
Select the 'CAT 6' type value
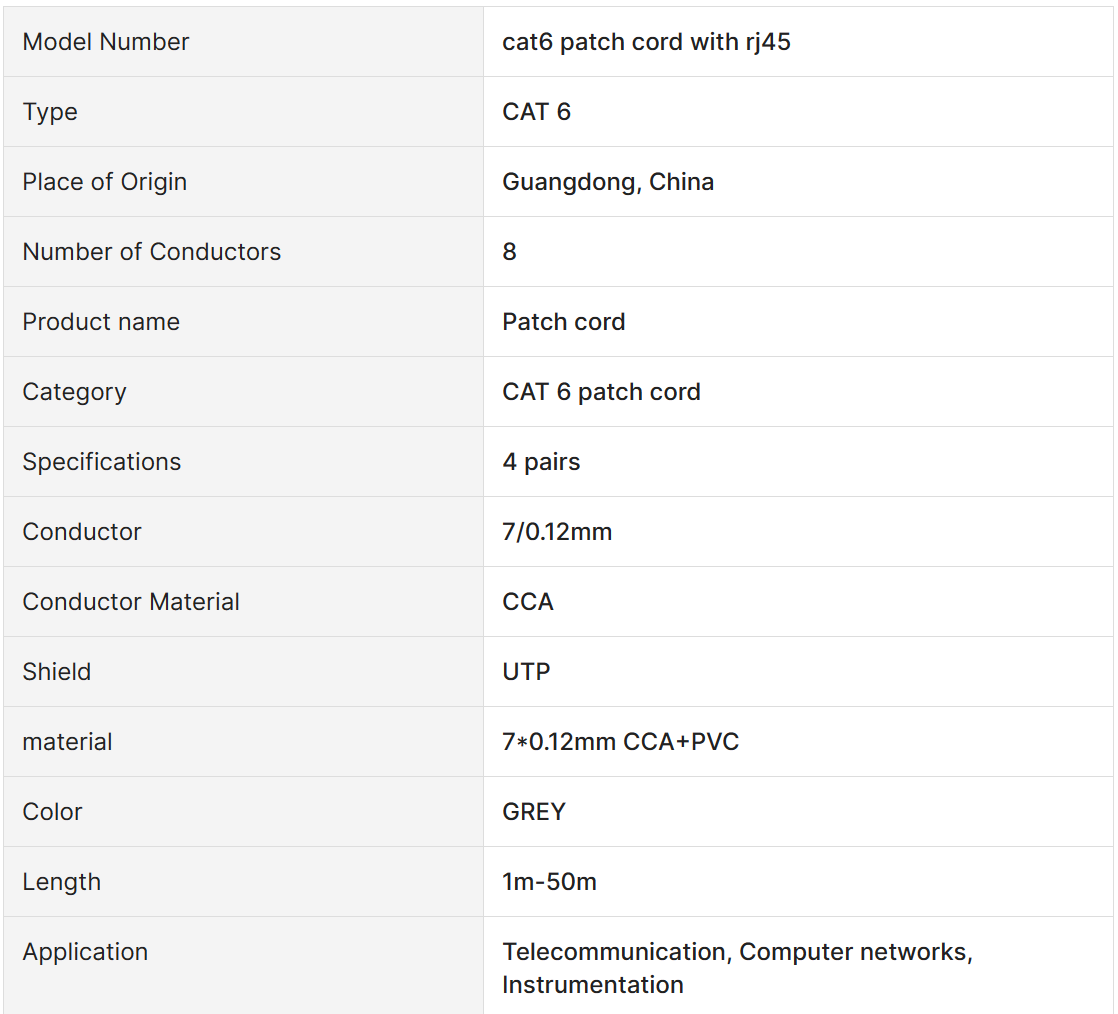(x=536, y=112)
